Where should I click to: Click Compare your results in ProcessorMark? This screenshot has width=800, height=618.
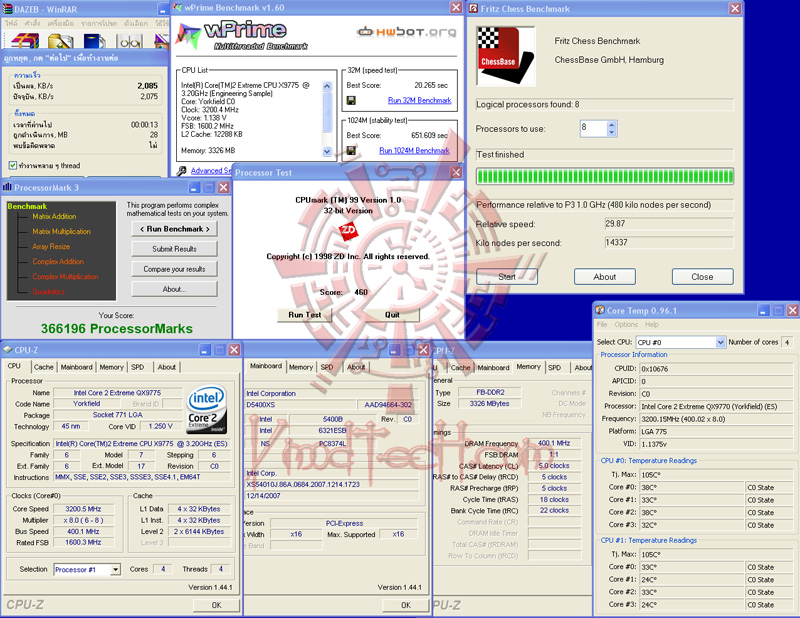(174, 269)
